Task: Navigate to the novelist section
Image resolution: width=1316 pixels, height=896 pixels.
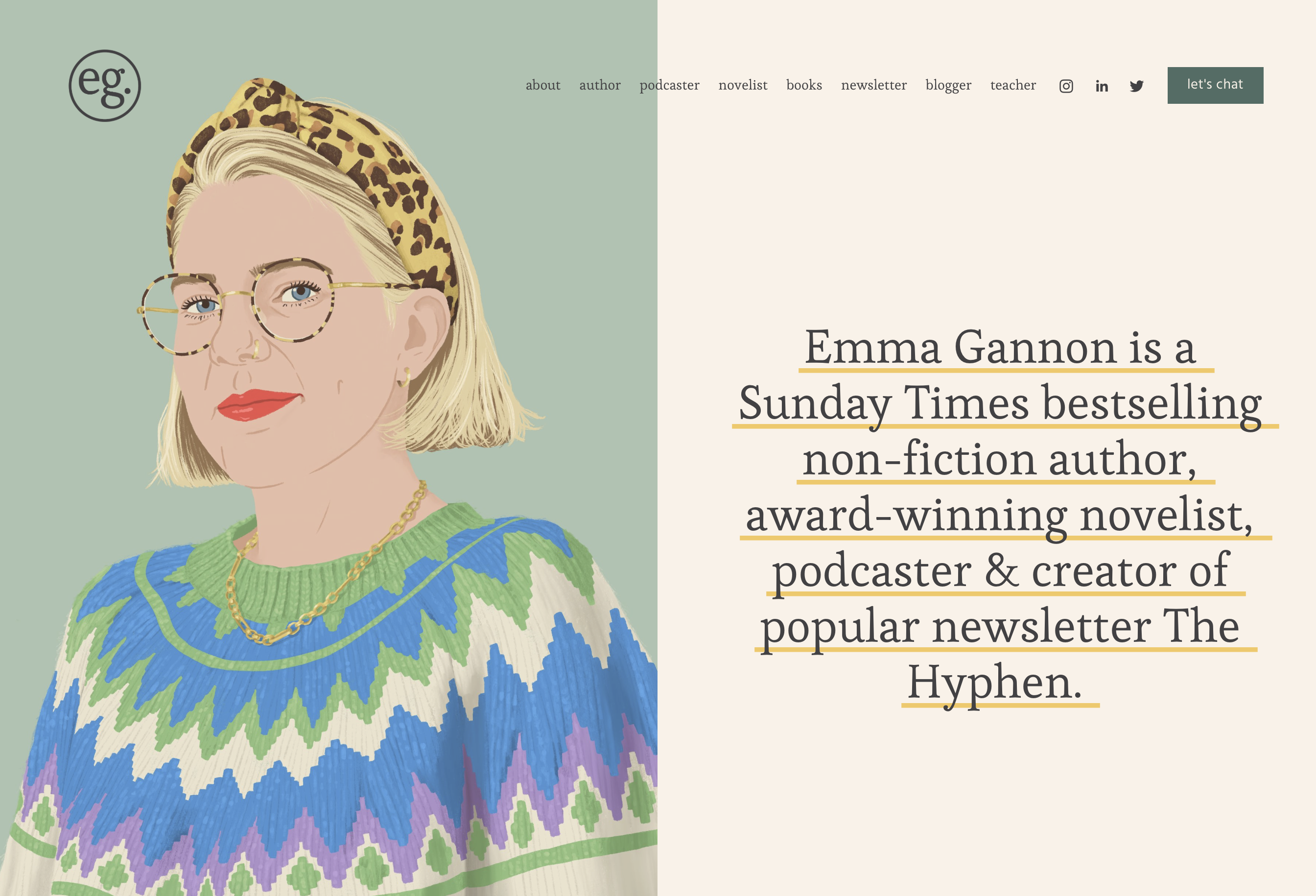Action: 742,86
